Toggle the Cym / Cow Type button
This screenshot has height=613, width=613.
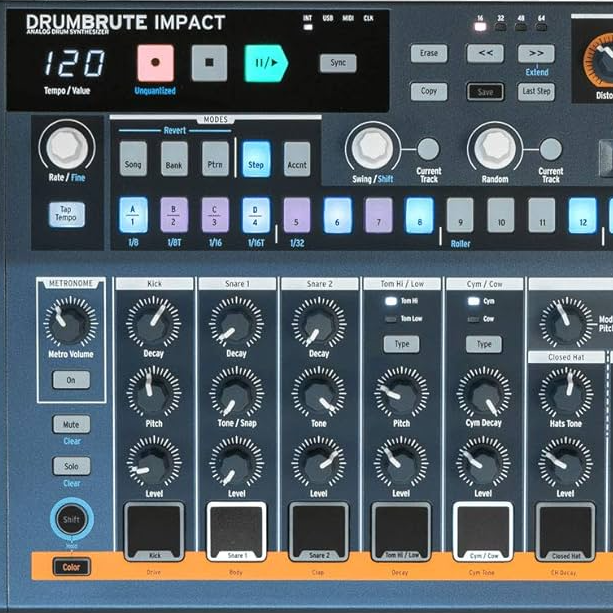[483, 344]
